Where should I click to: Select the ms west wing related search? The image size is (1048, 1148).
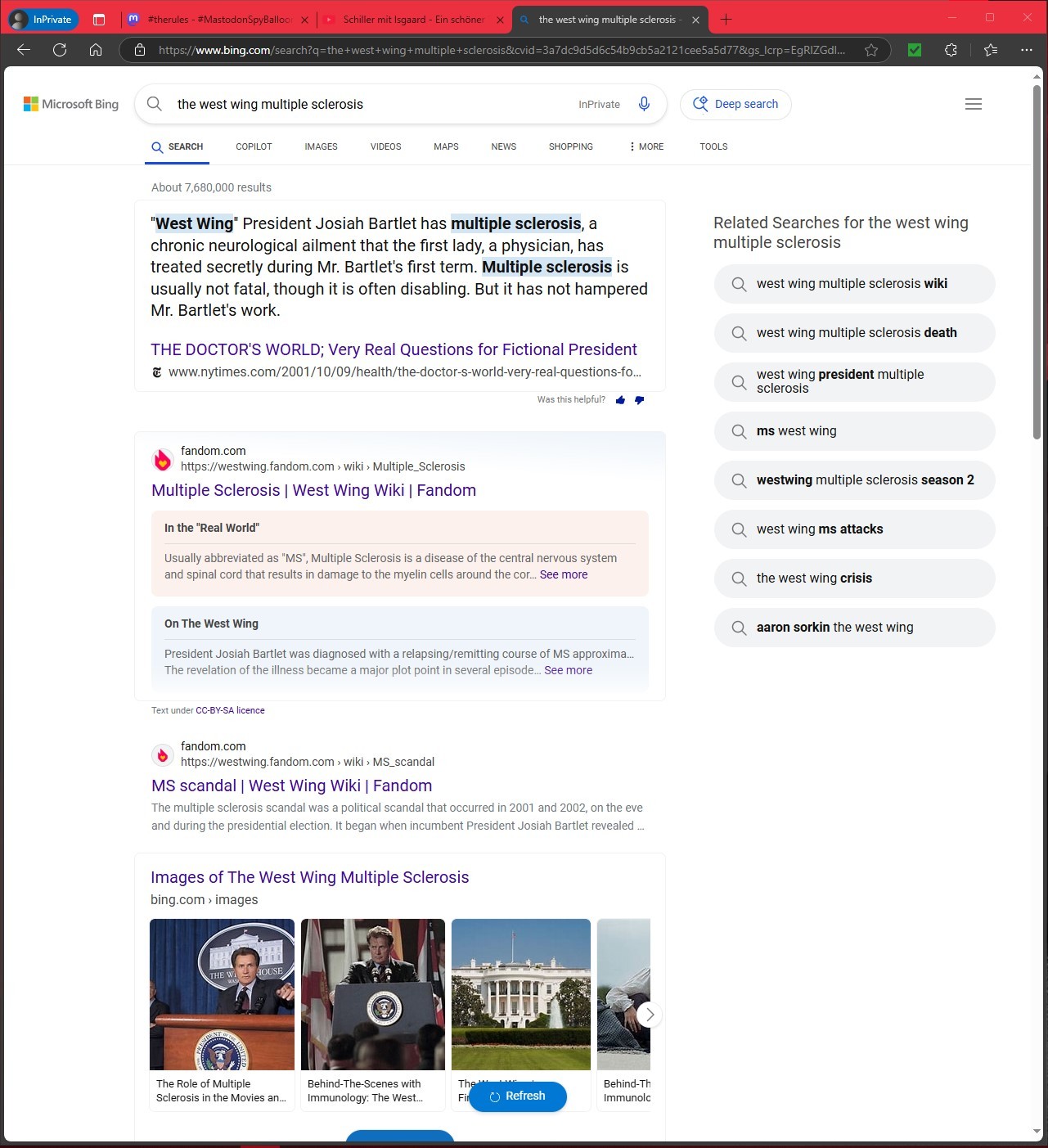[854, 431]
